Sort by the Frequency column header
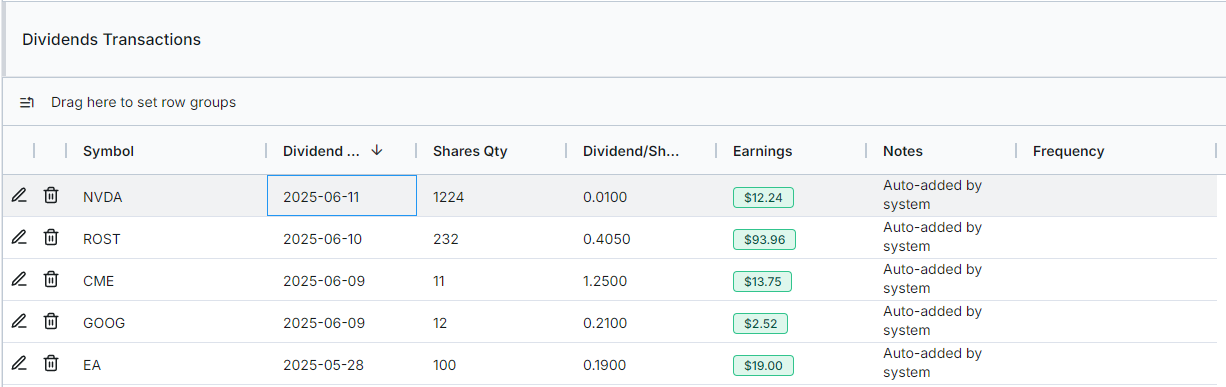The width and height of the screenshot is (1226, 387). click(x=1068, y=151)
